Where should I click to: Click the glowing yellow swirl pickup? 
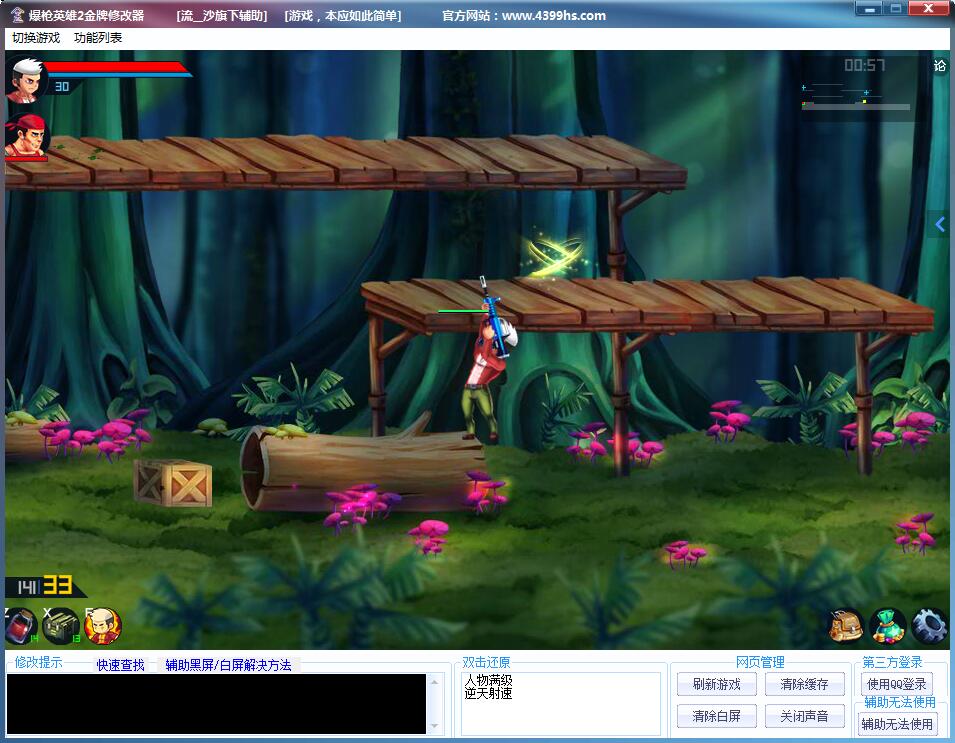[x=554, y=255]
